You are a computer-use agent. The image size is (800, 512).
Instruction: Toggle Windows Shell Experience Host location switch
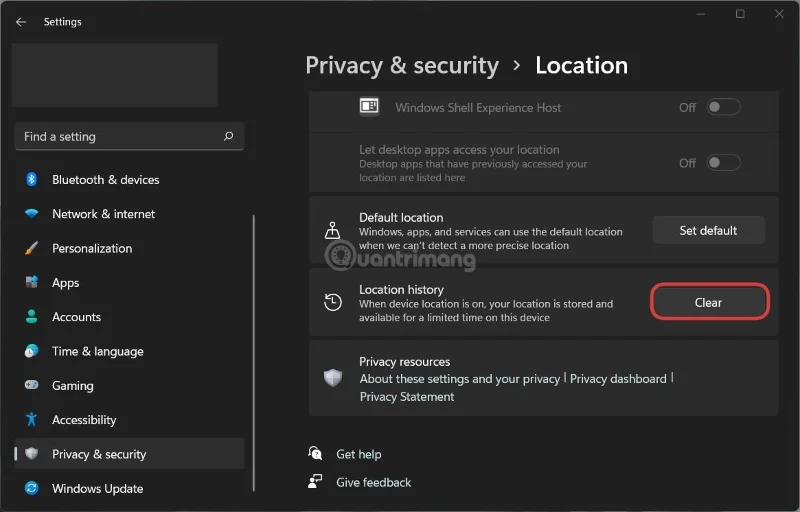(723, 107)
